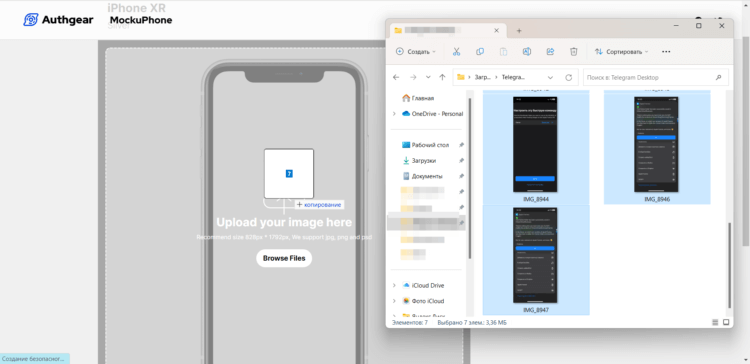
Task: Go up one folder level arrow
Action: [442, 77]
